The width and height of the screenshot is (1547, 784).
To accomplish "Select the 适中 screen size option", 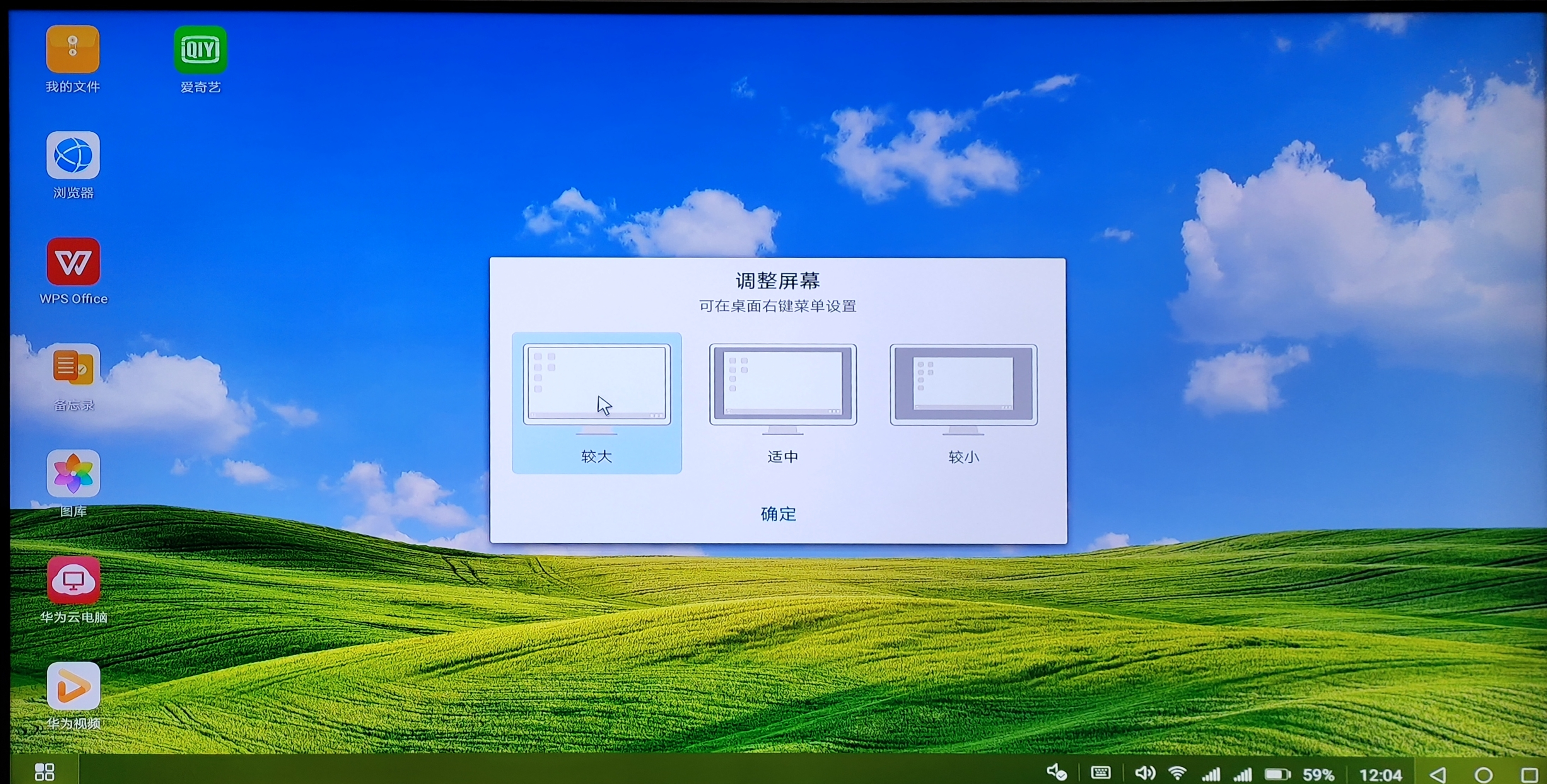I will coord(782,403).
